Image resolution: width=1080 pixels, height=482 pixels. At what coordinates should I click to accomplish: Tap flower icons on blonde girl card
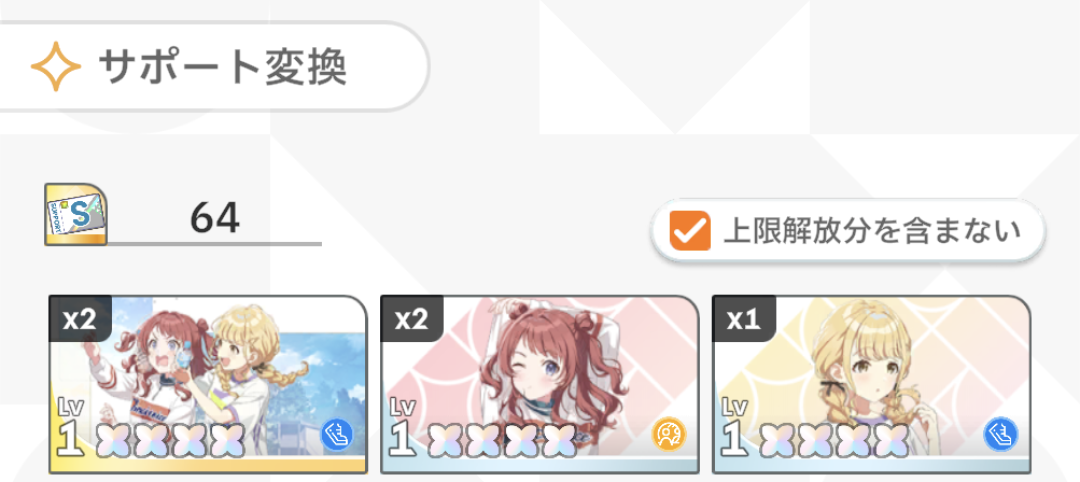[833, 440]
